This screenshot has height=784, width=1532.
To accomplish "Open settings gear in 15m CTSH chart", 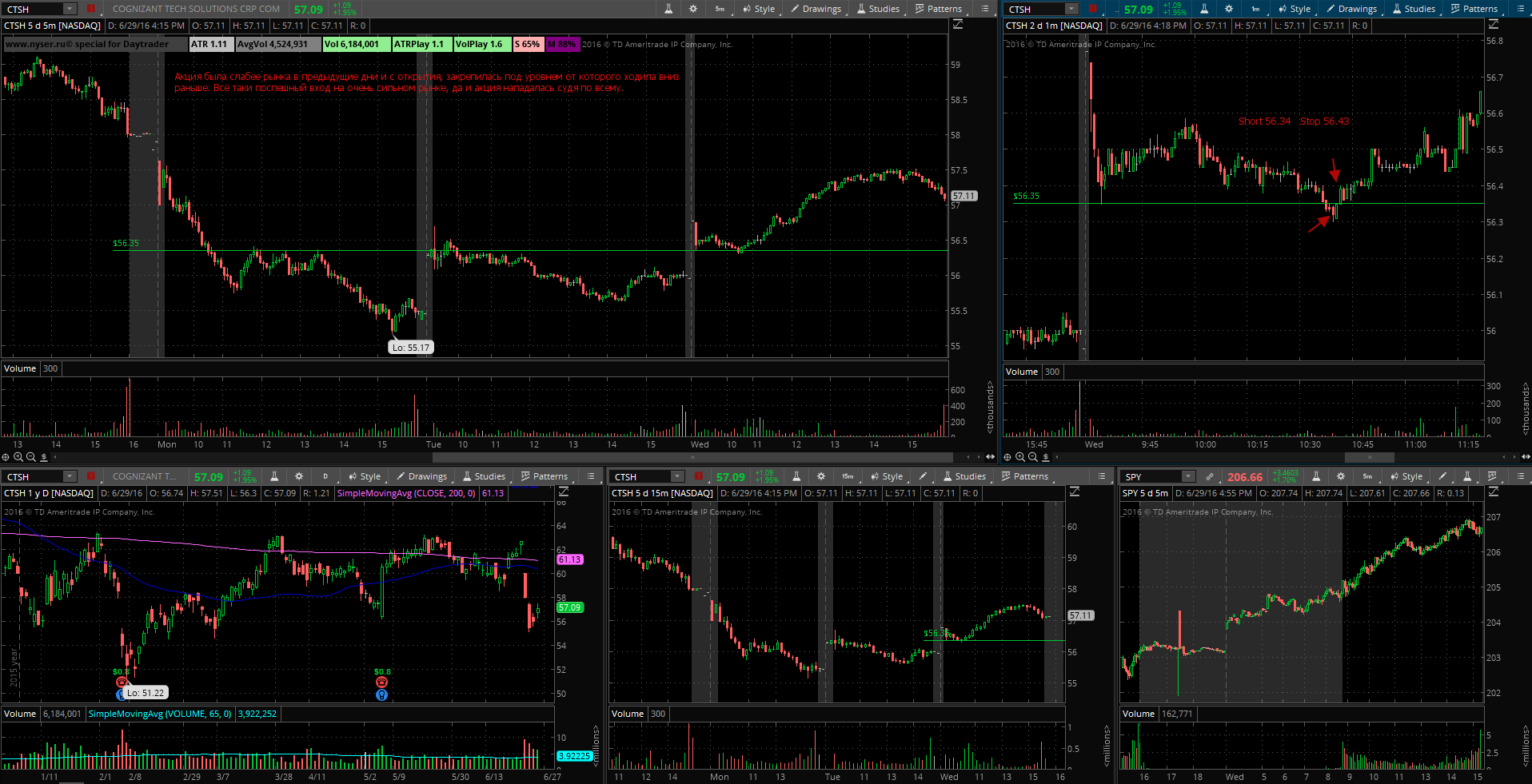I will 820,476.
